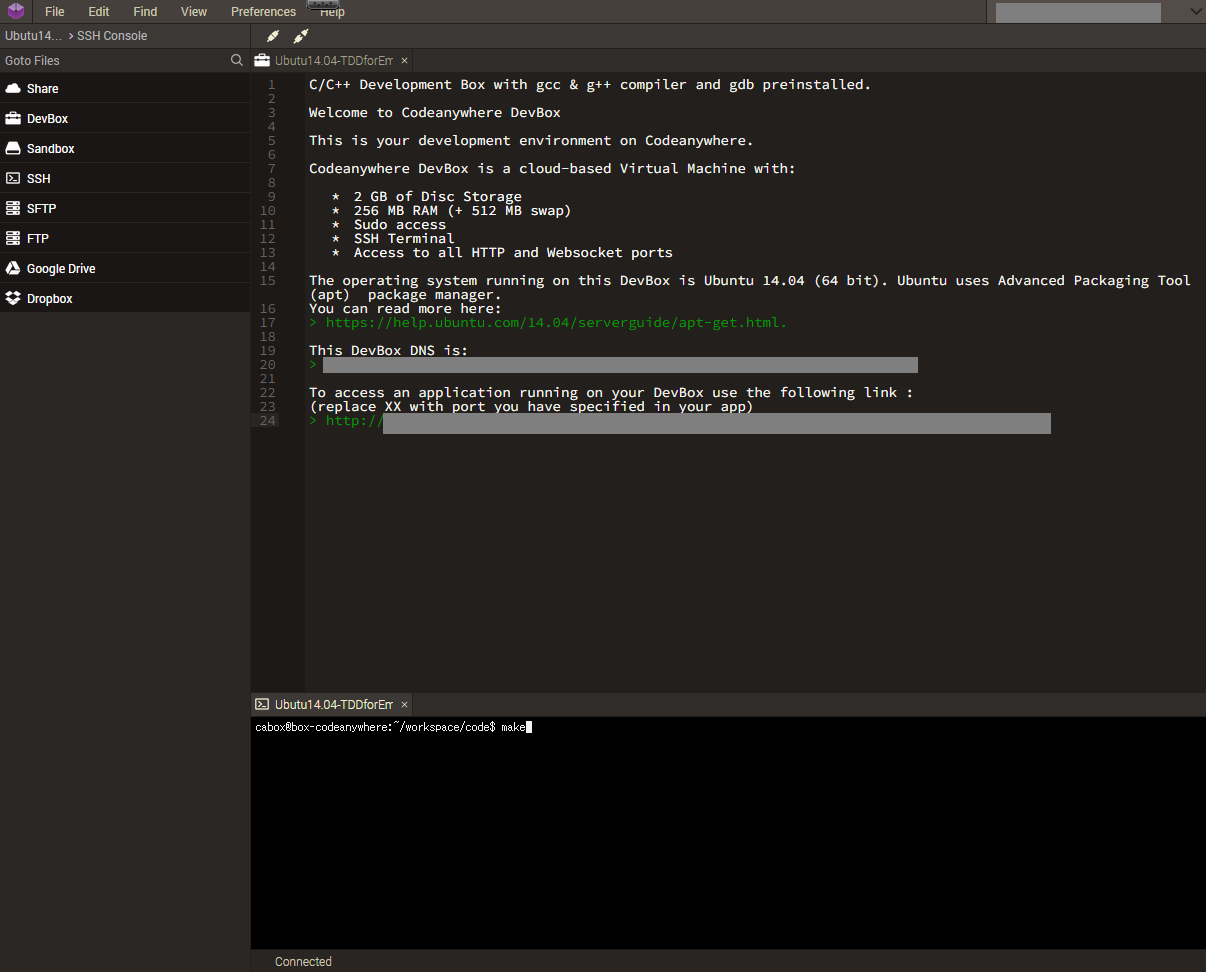
Task: Click the 'This DevBox DNS is:' line
Action: coord(388,351)
